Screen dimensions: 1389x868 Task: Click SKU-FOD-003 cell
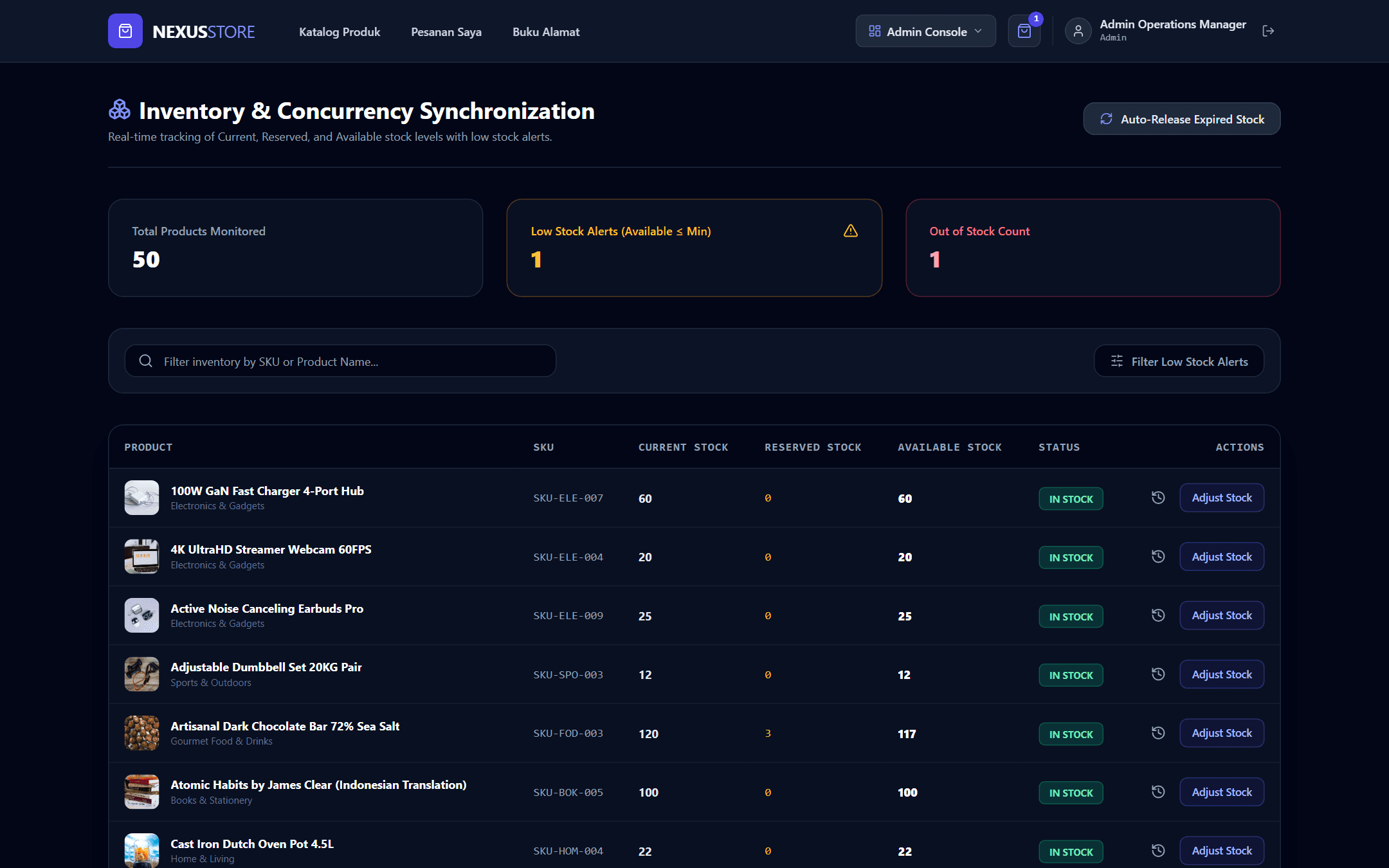click(x=568, y=734)
